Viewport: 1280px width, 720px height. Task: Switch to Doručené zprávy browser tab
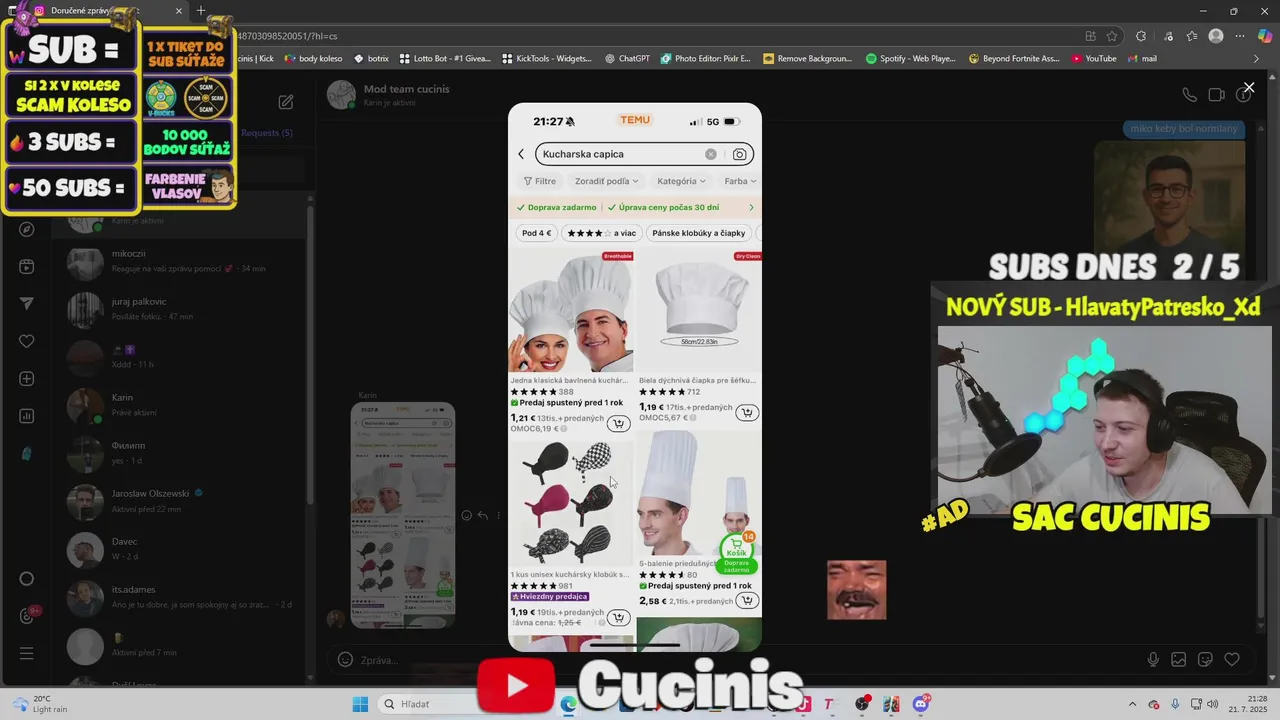click(x=110, y=11)
